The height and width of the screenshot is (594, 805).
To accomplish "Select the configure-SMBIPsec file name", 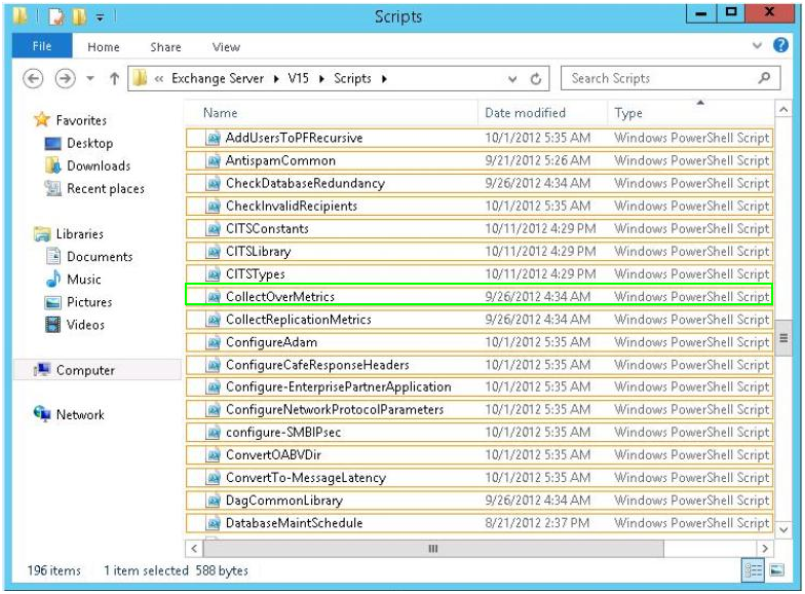I will click(x=283, y=432).
